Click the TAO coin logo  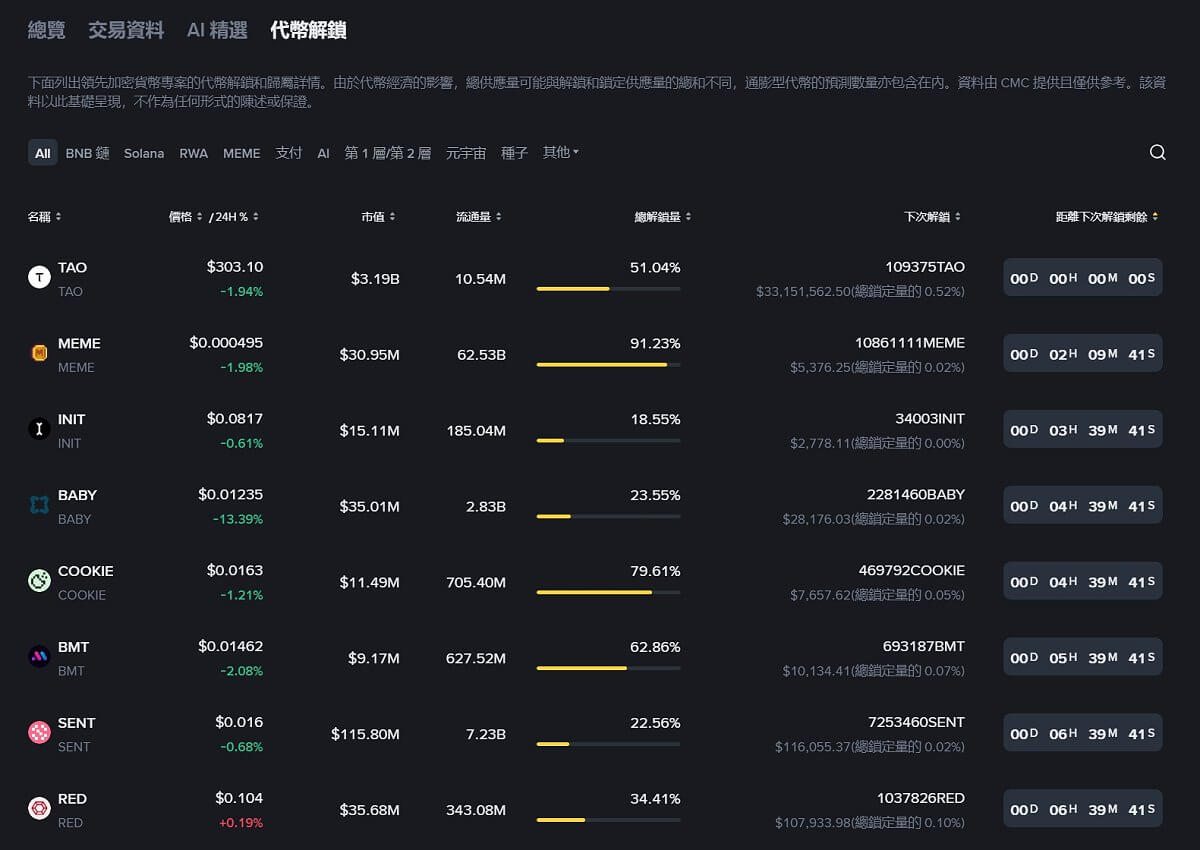(x=39, y=278)
